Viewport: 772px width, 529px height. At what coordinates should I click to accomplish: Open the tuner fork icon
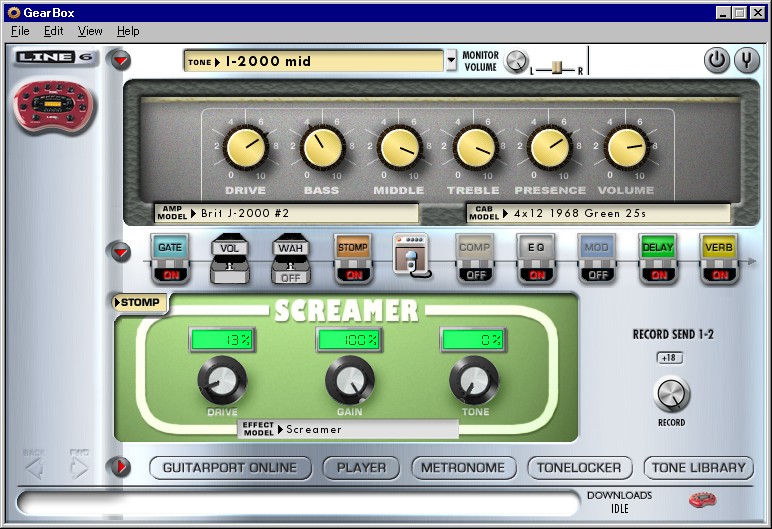tap(746, 60)
